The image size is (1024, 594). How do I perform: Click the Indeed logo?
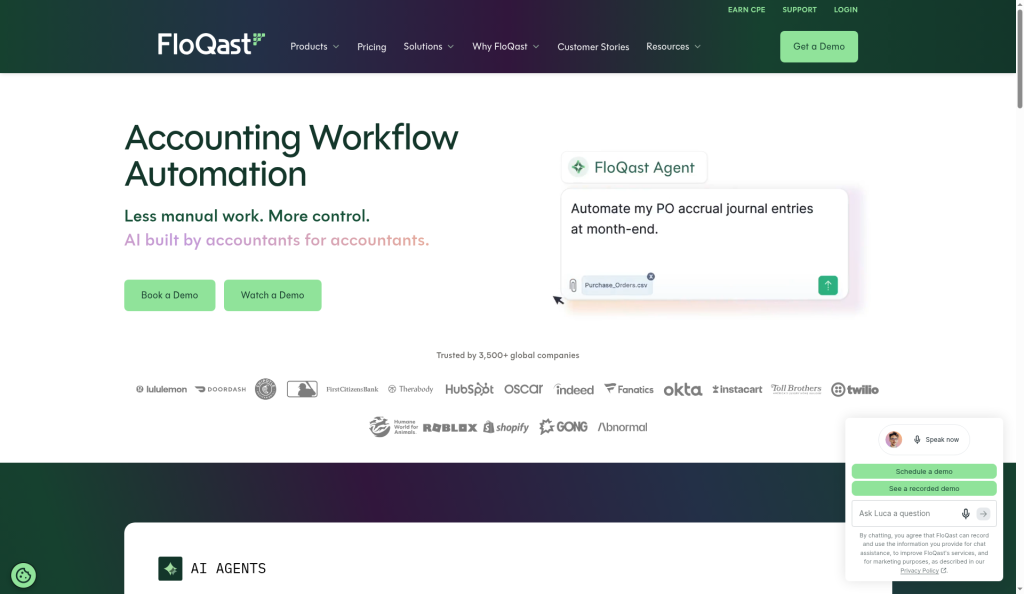tap(574, 389)
